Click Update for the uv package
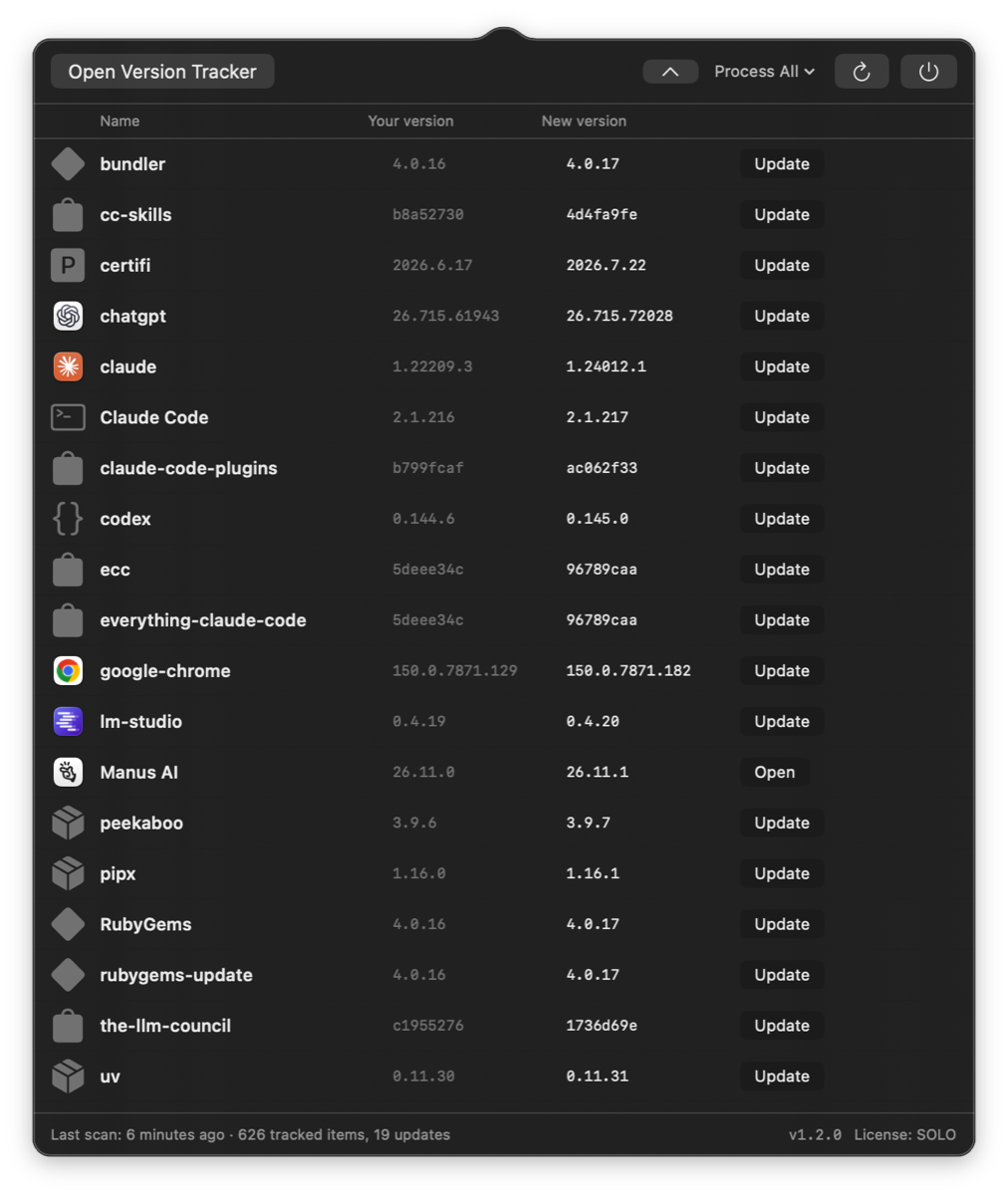The width and height of the screenshot is (1008, 1195). tap(782, 1076)
